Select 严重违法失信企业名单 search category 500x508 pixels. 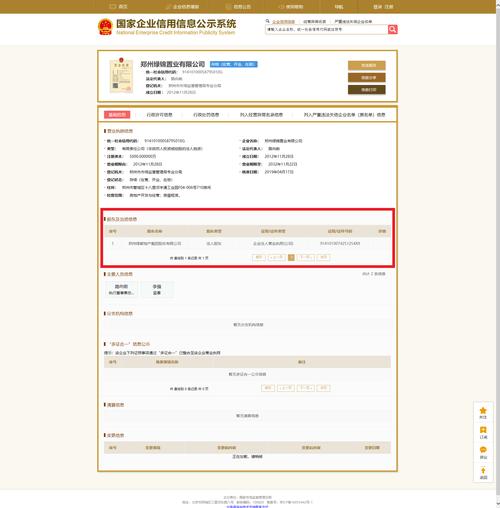coord(353,21)
